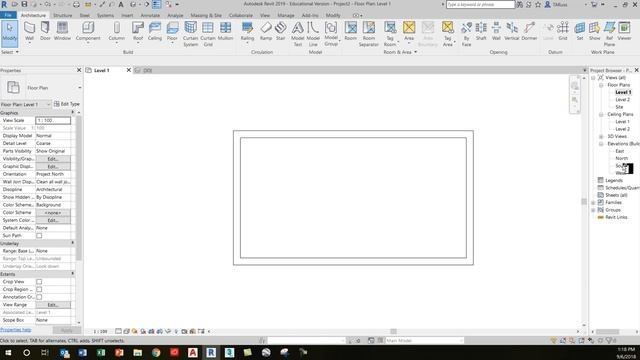
Task: Switch to the Structure ribbon tab
Action: (62, 15)
